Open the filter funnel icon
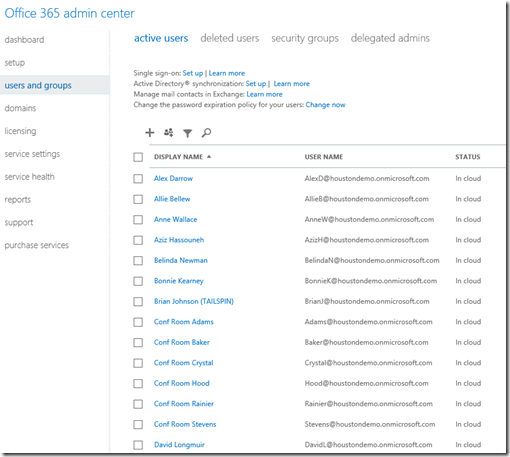 pyautogui.click(x=188, y=133)
